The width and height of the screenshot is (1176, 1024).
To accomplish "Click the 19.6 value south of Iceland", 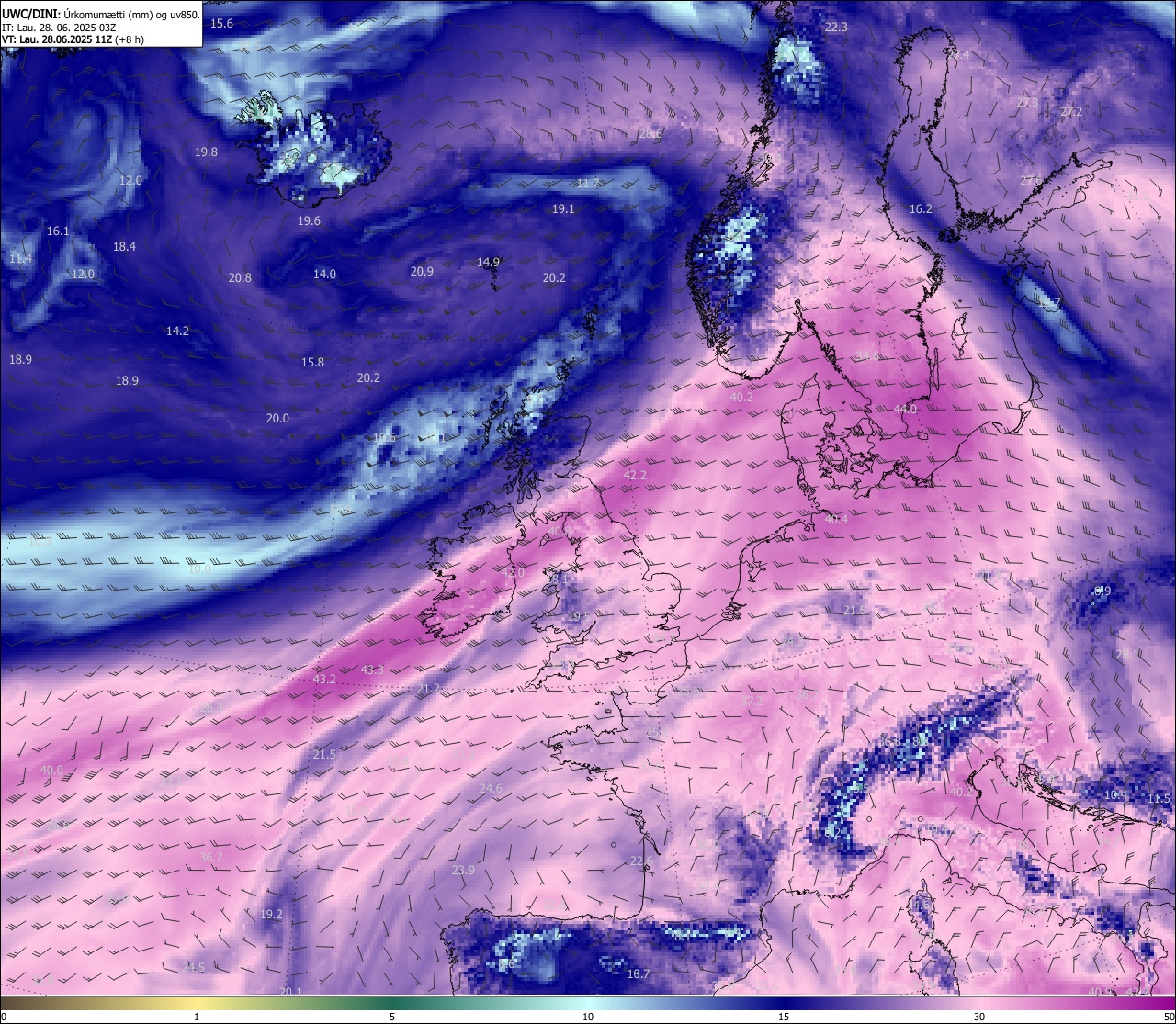I will click(x=309, y=221).
